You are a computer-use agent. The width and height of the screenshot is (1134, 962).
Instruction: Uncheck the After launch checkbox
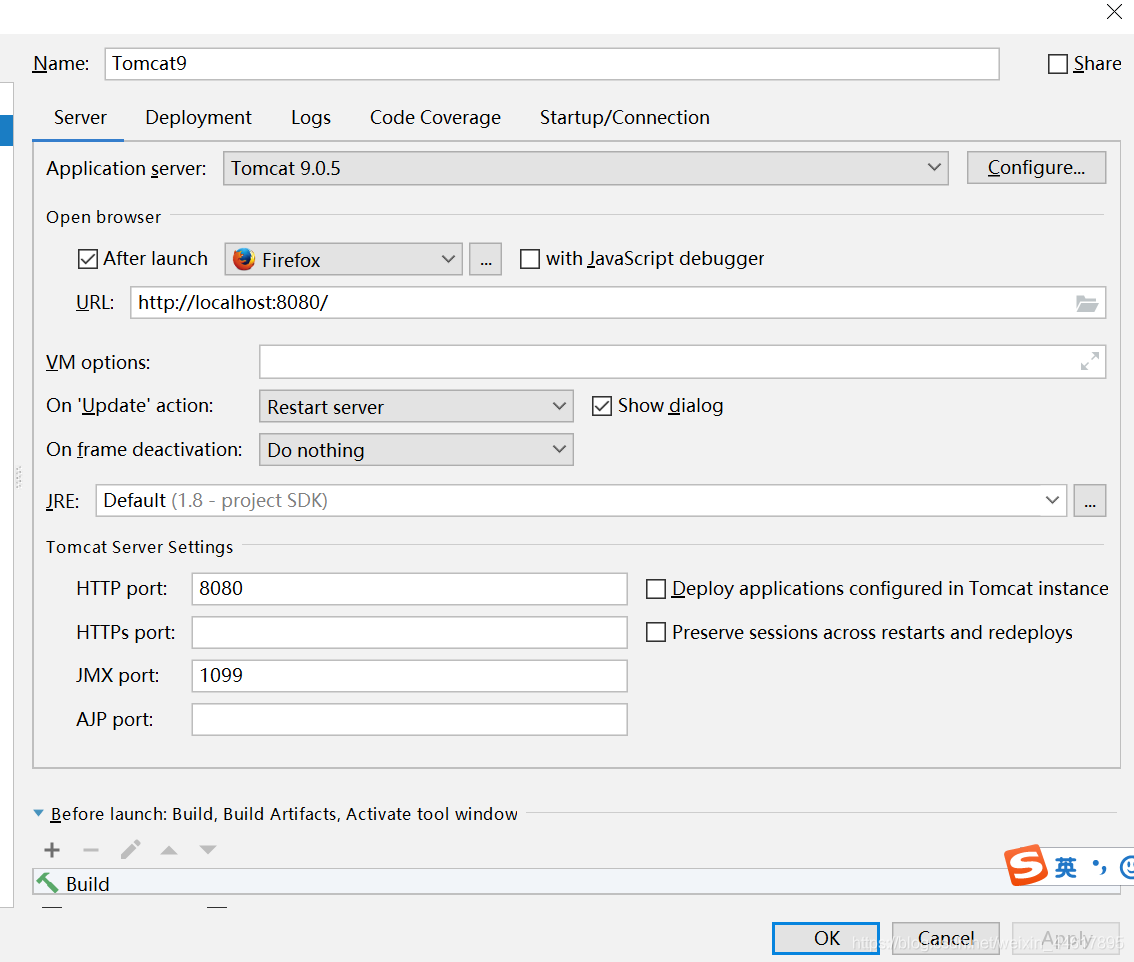(88, 259)
